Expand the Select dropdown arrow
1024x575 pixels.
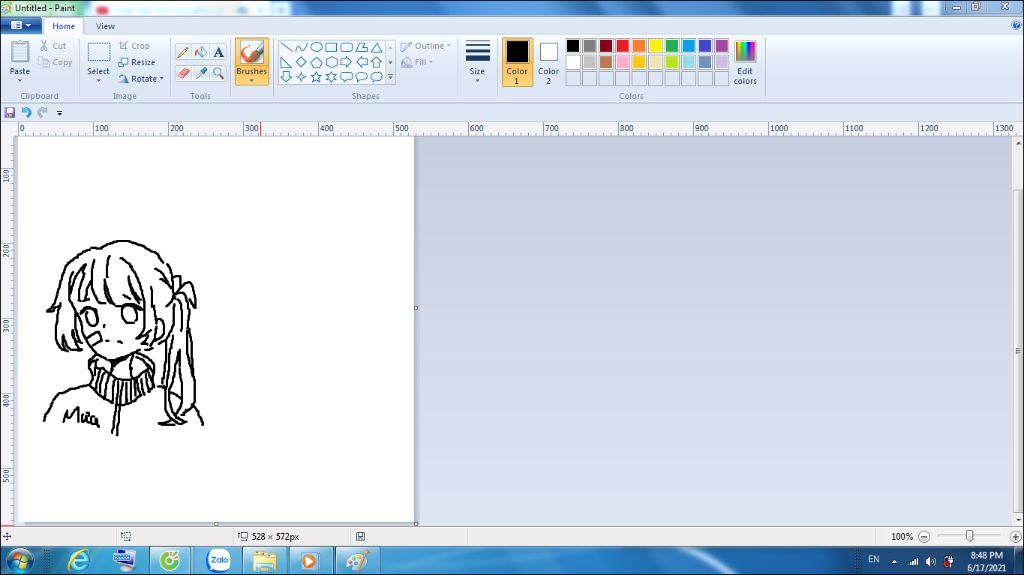pos(99,80)
